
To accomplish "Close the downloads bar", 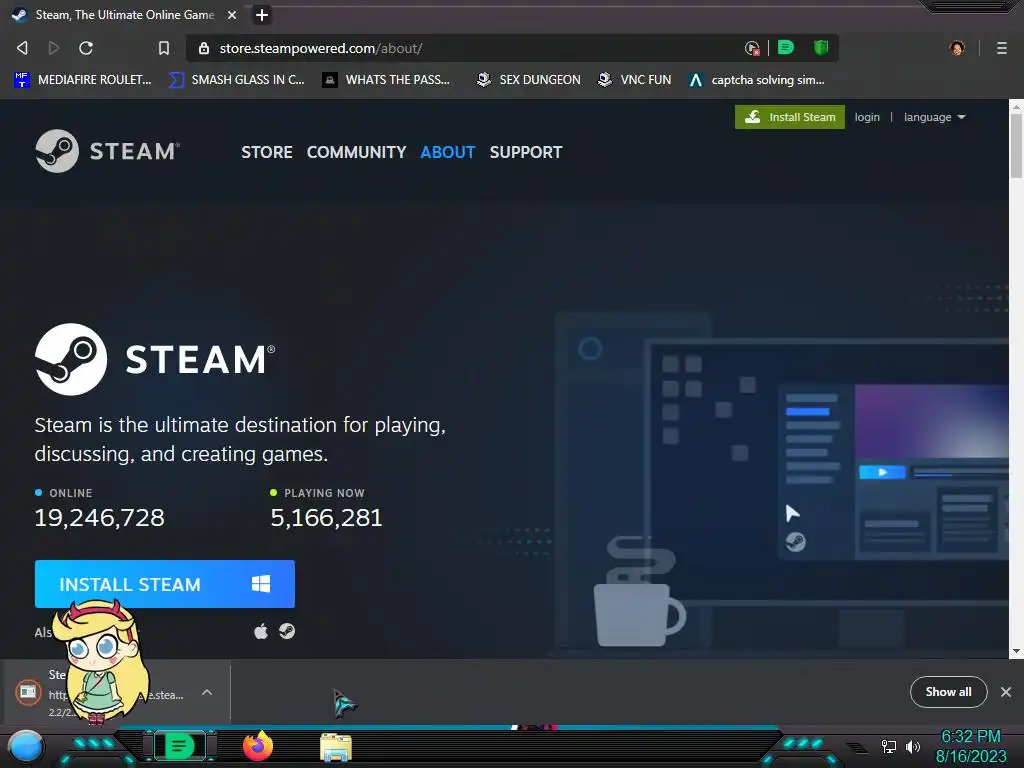I will pos(1006,692).
